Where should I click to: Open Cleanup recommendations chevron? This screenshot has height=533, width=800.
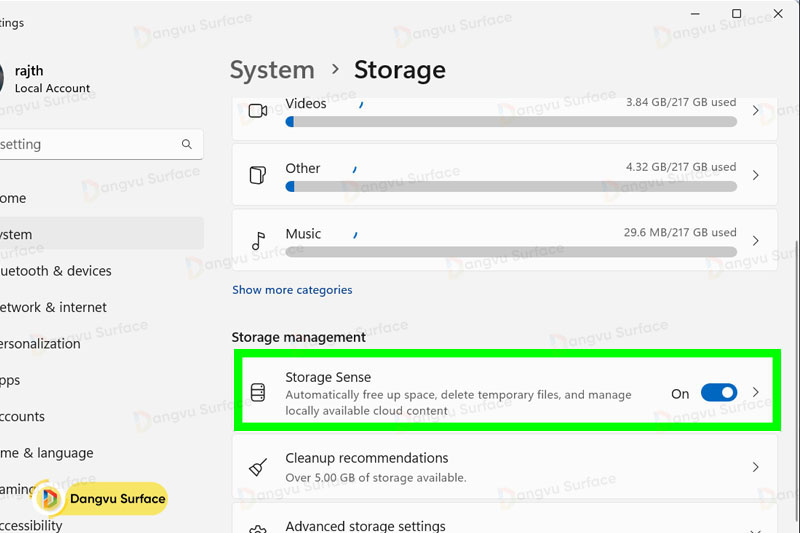coord(756,467)
